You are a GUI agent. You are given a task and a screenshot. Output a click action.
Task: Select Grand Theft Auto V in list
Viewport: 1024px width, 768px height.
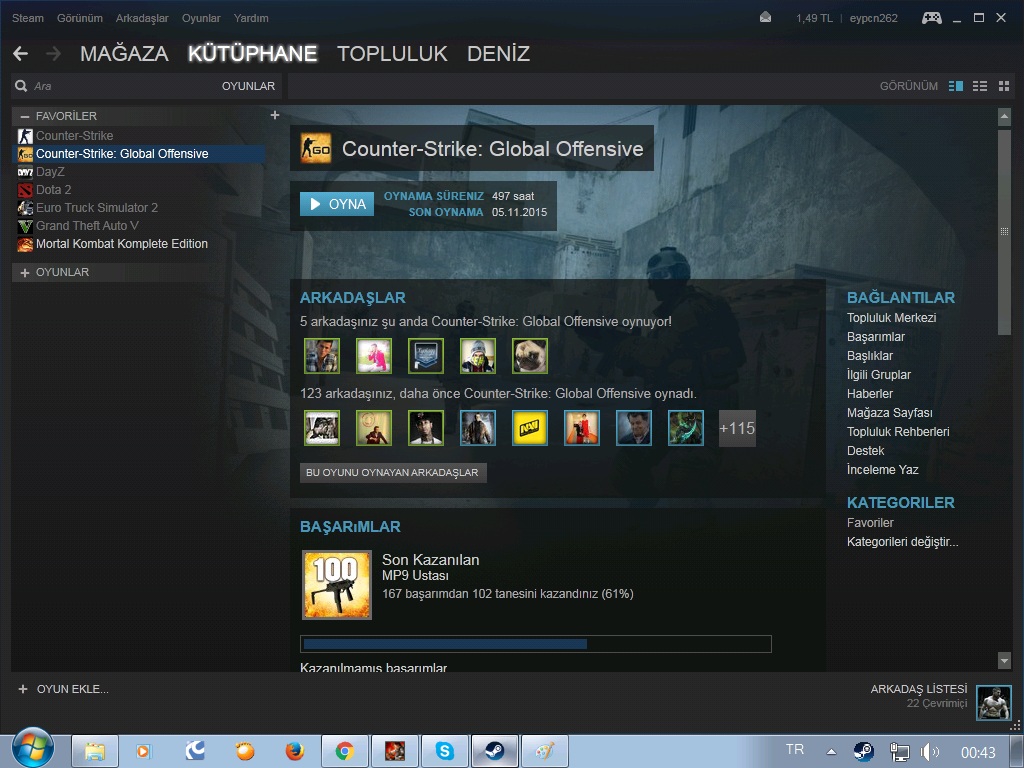[88, 226]
